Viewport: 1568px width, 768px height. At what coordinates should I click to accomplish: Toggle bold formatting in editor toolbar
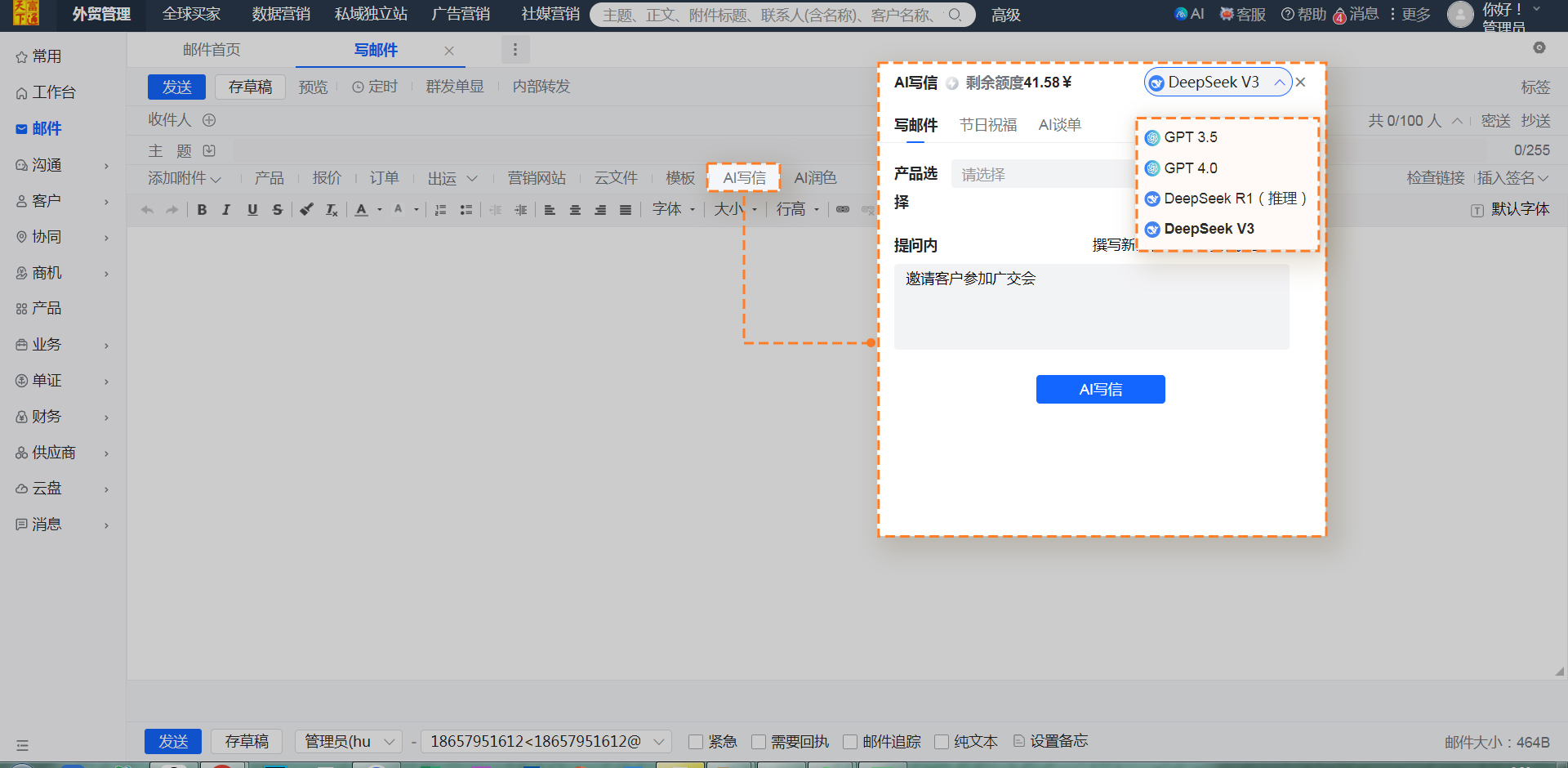(x=202, y=210)
